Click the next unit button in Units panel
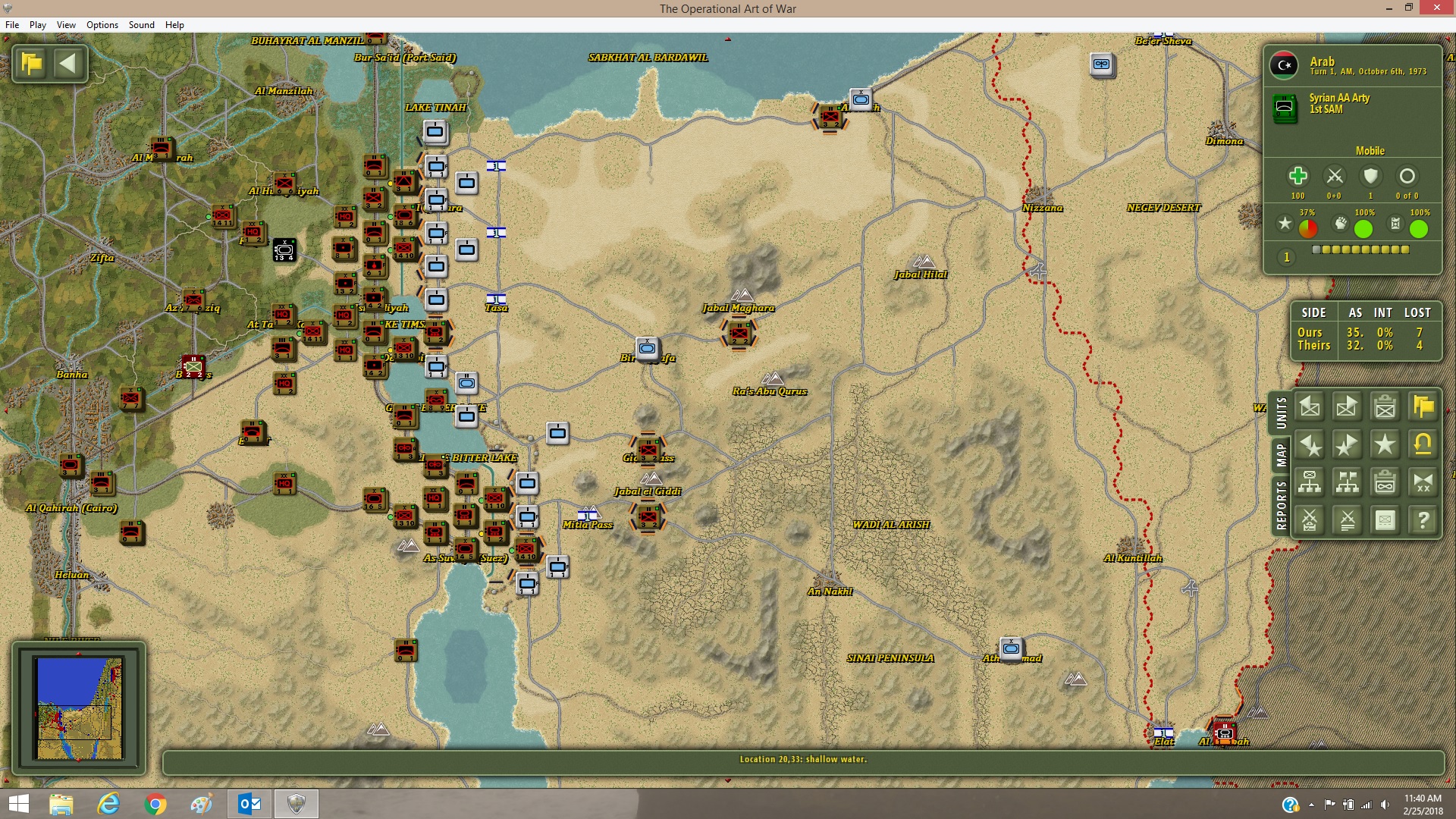Screen dimensions: 1456x819 coord(1347,407)
